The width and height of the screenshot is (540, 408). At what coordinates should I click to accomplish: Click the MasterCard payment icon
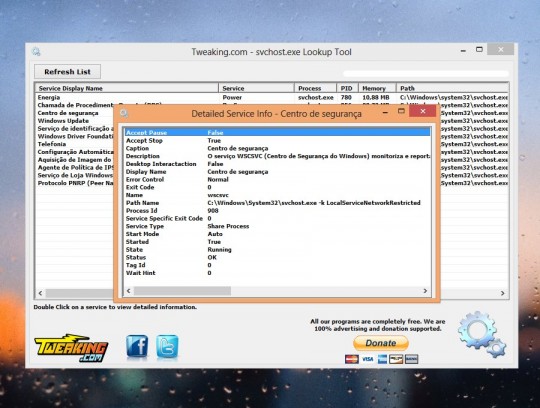tap(352, 359)
